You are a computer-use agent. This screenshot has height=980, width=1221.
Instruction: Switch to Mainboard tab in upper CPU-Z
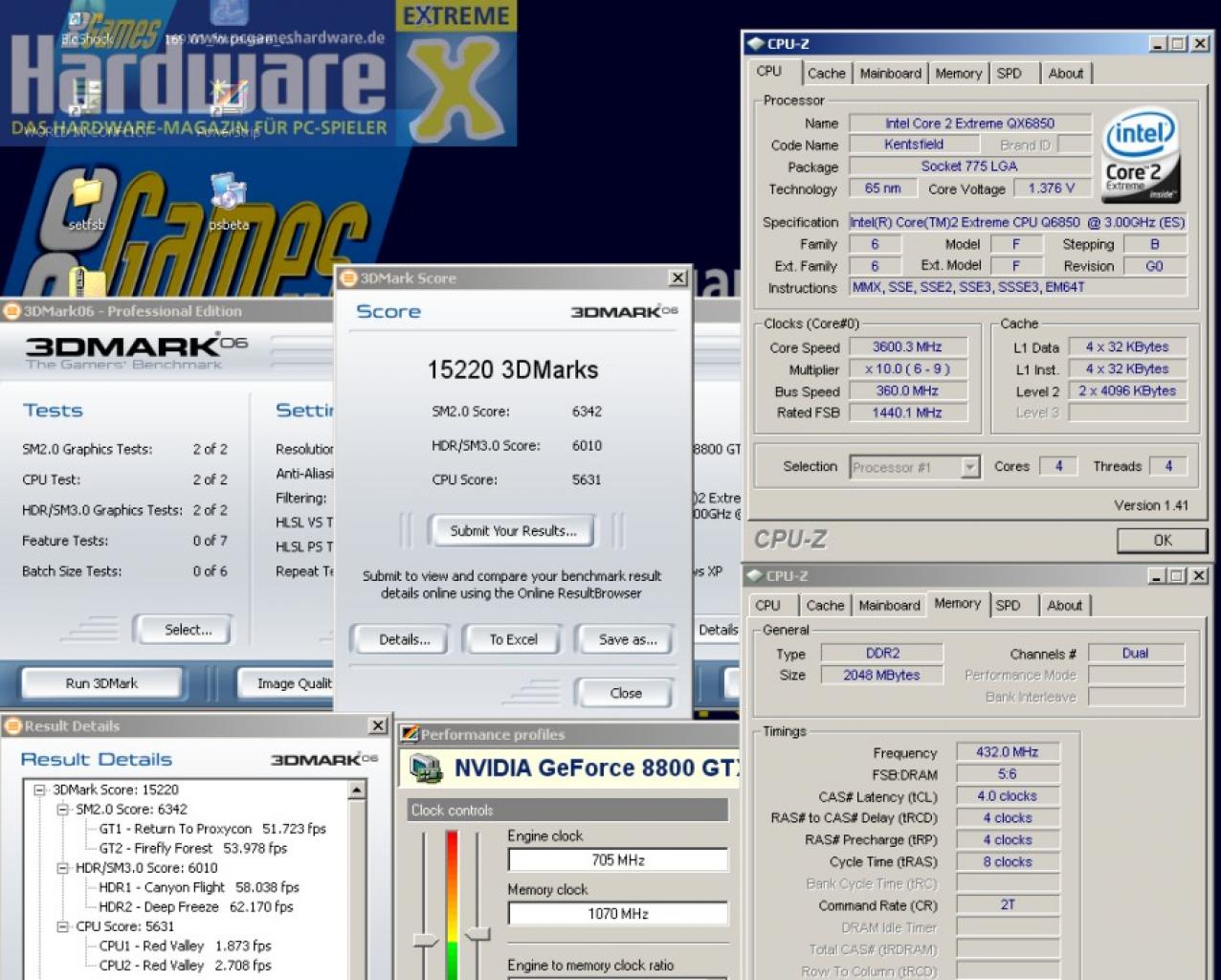click(x=891, y=74)
